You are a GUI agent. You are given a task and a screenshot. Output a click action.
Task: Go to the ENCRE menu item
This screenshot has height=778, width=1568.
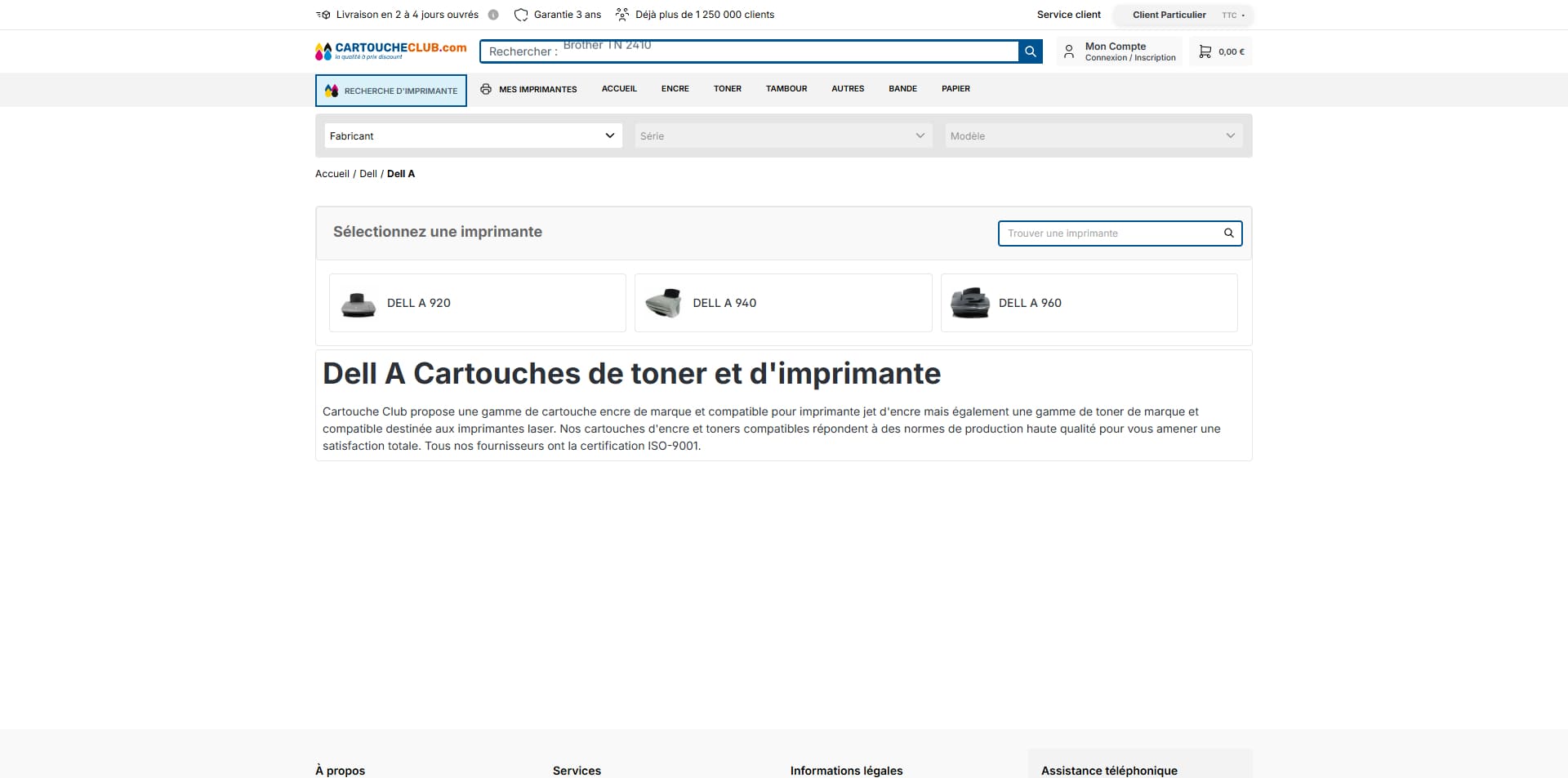(675, 89)
